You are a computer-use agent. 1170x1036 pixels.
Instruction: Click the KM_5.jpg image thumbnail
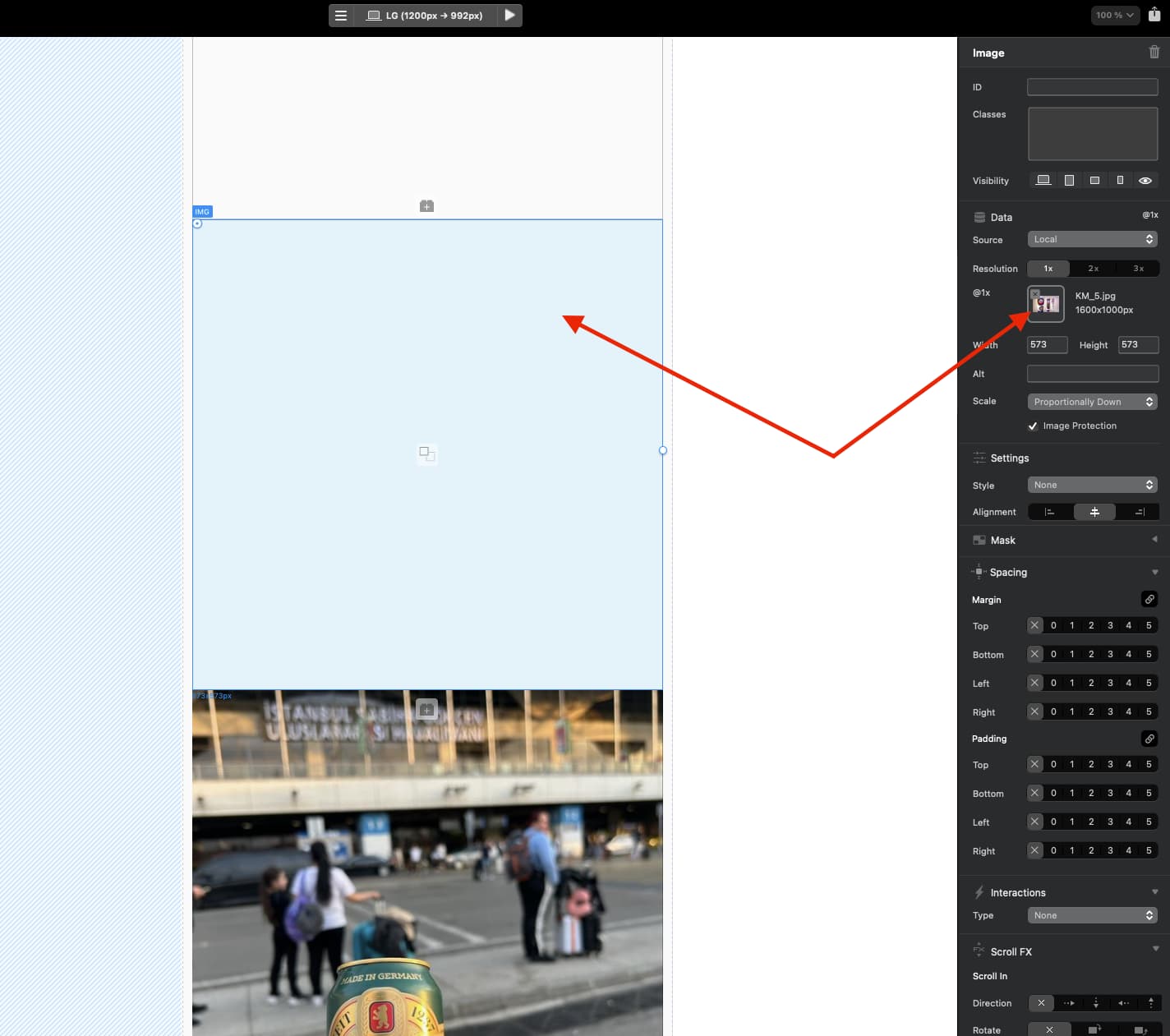1046,304
